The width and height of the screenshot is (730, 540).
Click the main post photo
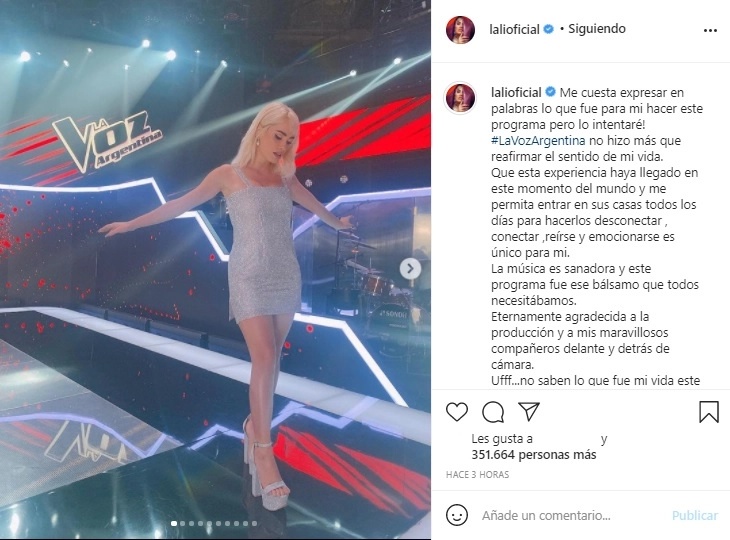point(215,270)
